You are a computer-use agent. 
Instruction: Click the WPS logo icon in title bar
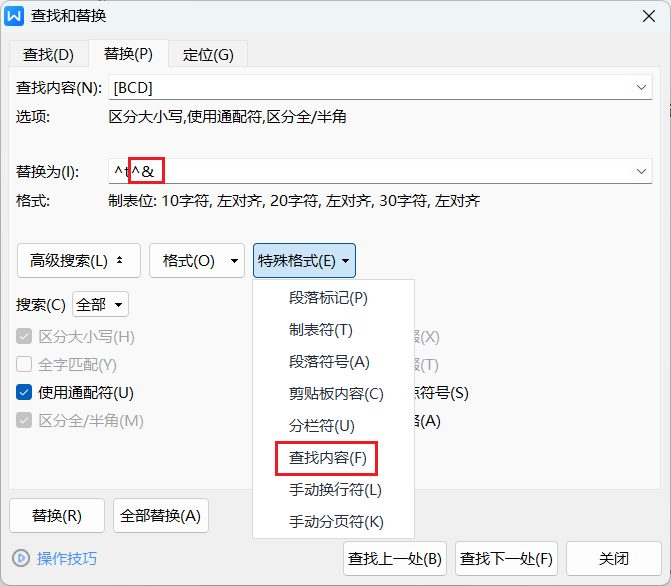[x=16, y=16]
